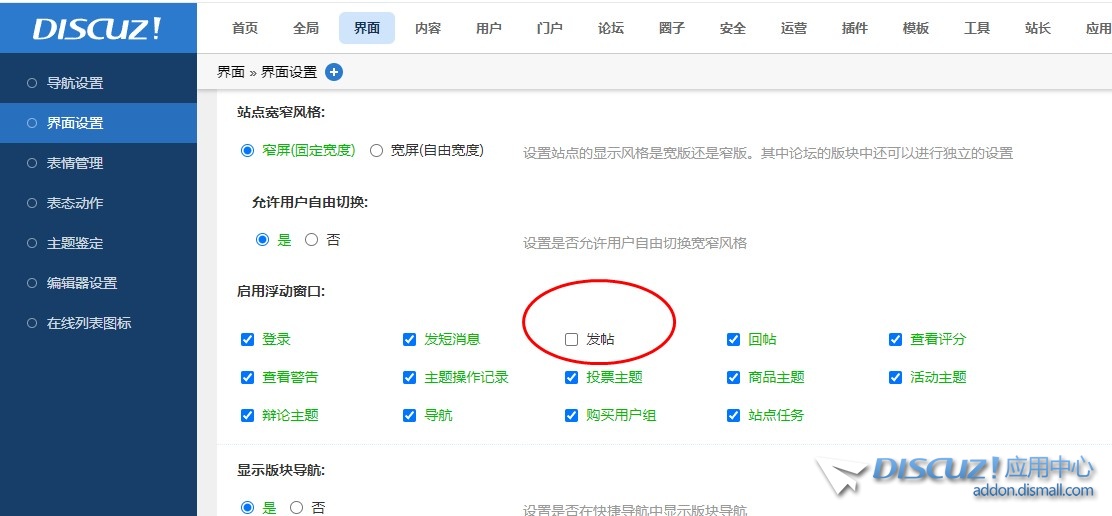Open the 站长 tab
Viewport: 1112px width, 516px height.
coord(1038,28)
